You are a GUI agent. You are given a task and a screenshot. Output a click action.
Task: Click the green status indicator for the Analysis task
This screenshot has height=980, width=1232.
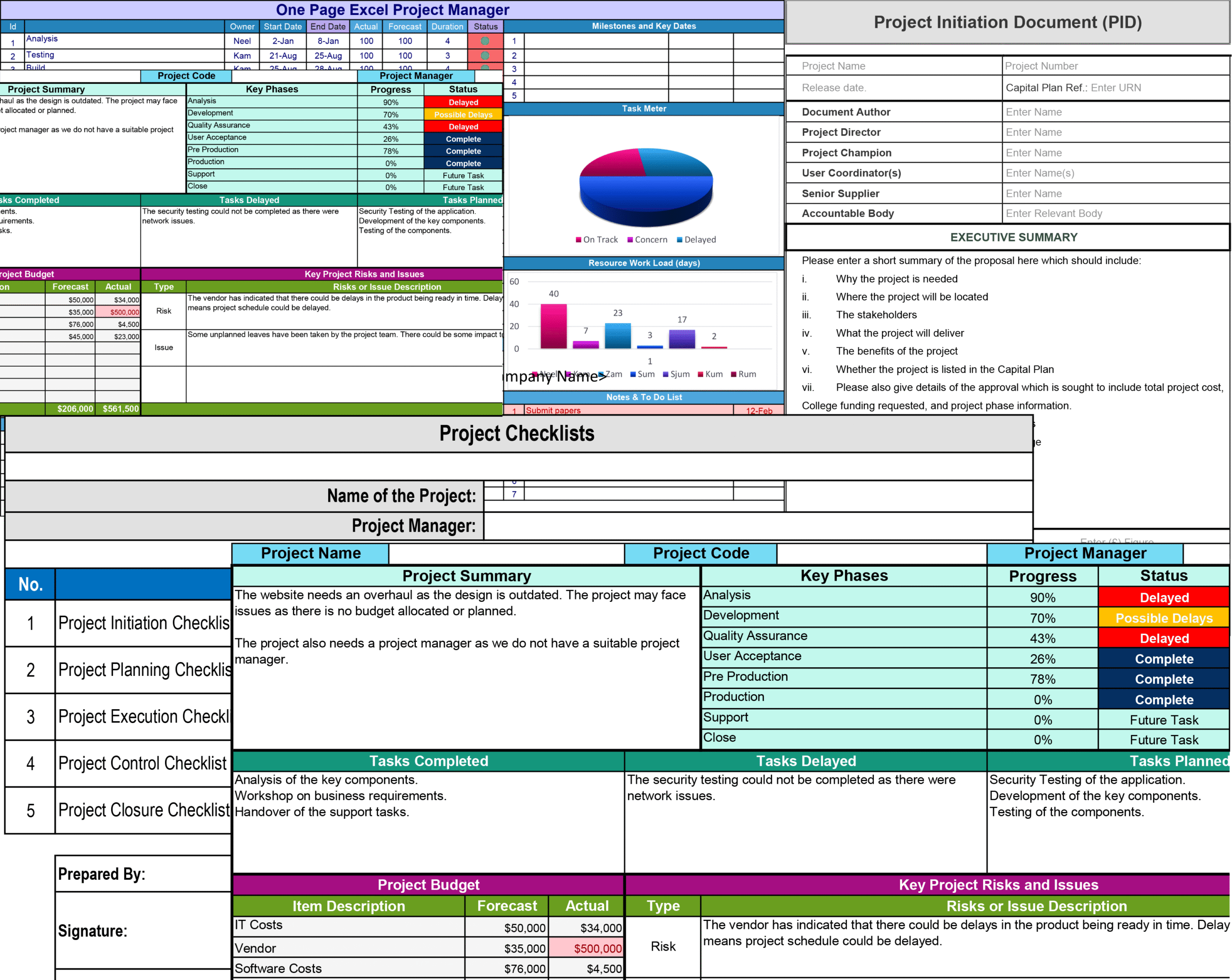[x=485, y=41]
